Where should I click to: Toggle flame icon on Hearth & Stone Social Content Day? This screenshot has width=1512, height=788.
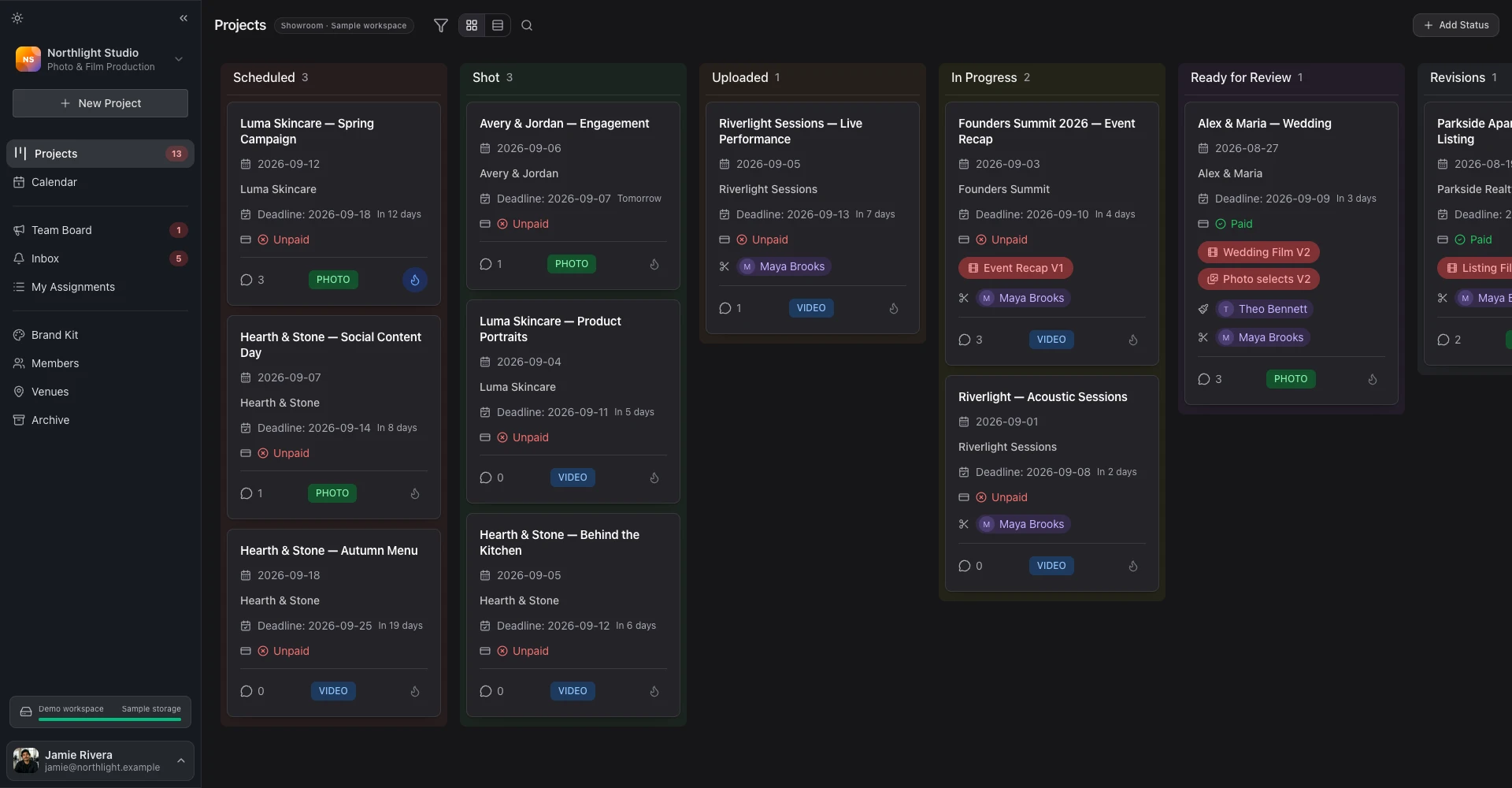(415, 493)
